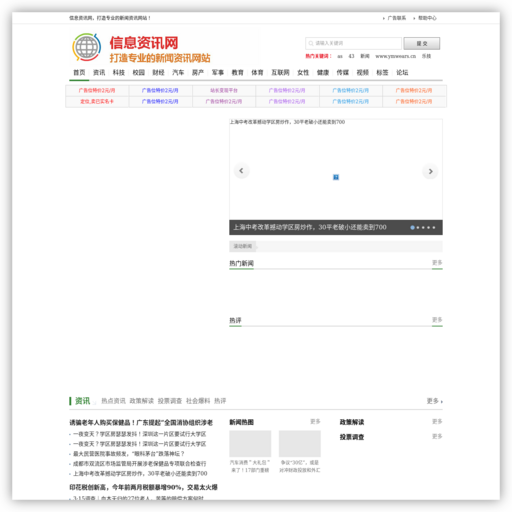
Task: Open 资讯 in main navigation bar
Action: coord(99,72)
